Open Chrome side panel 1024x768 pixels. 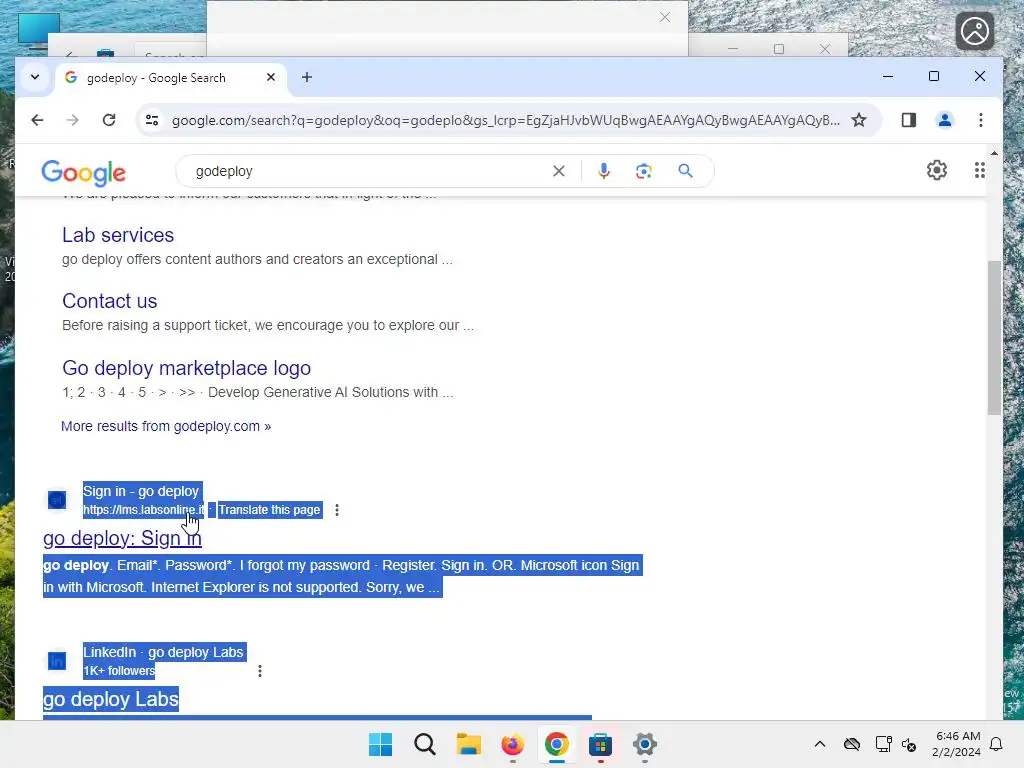click(x=908, y=120)
